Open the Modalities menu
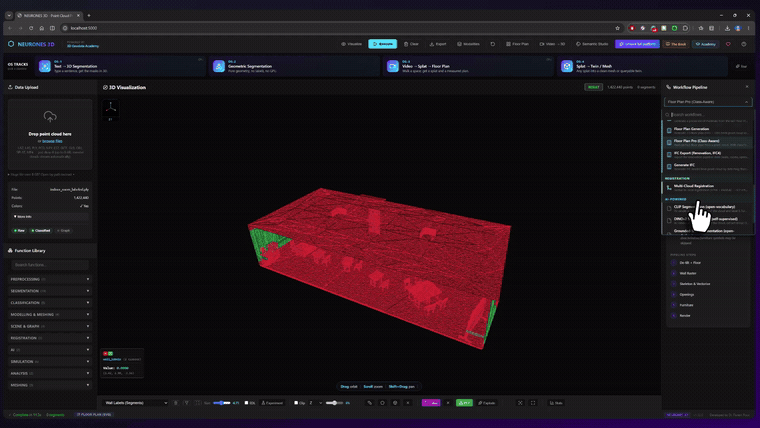This screenshot has height=428, width=760. tap(468, 44)
